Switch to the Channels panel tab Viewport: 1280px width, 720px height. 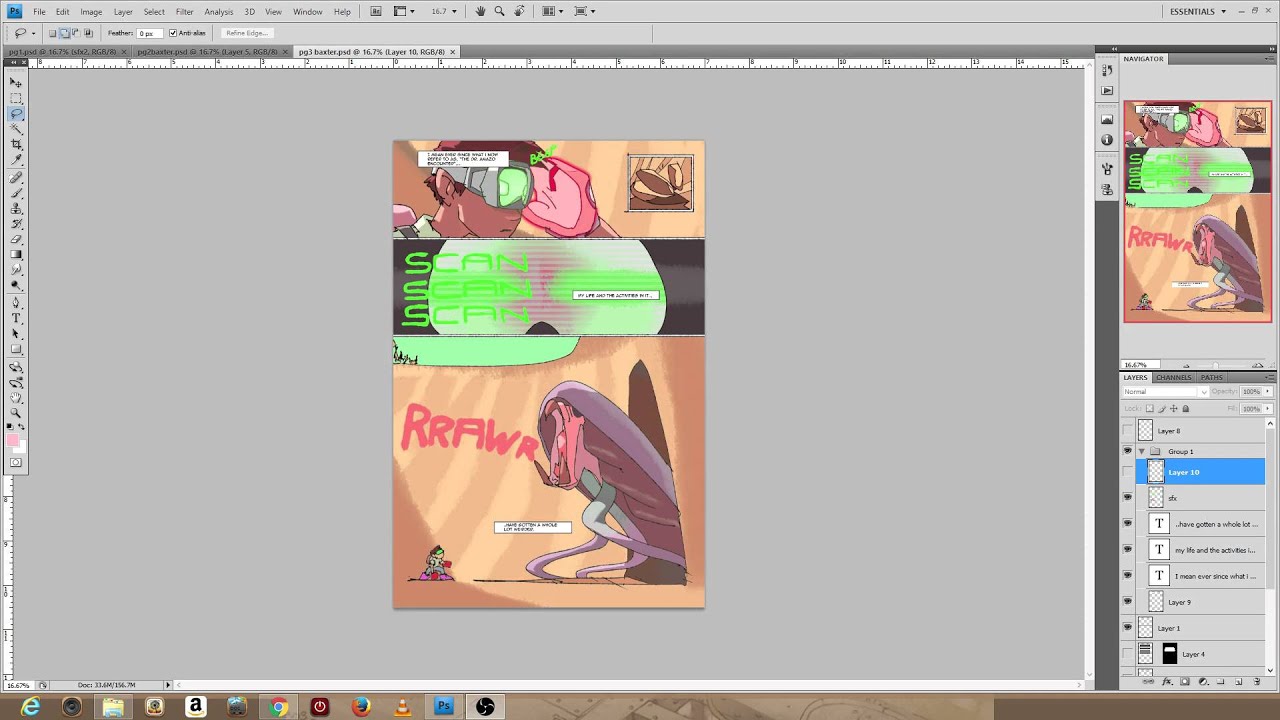point(1173,377)
